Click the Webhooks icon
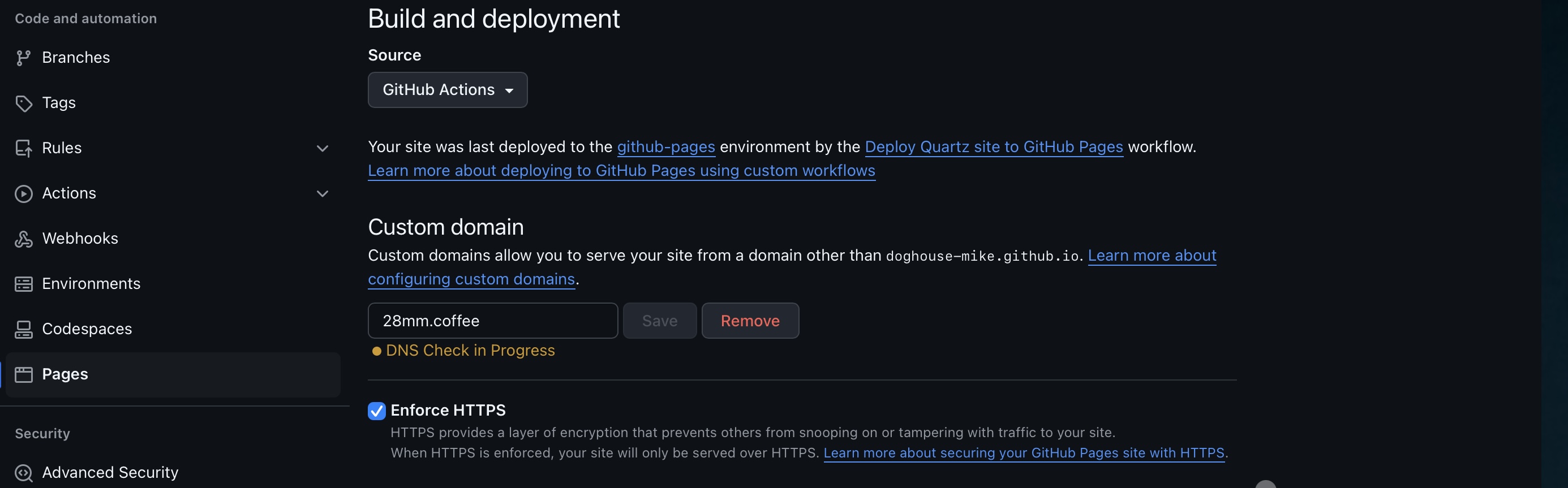 (x=23, y=239)
